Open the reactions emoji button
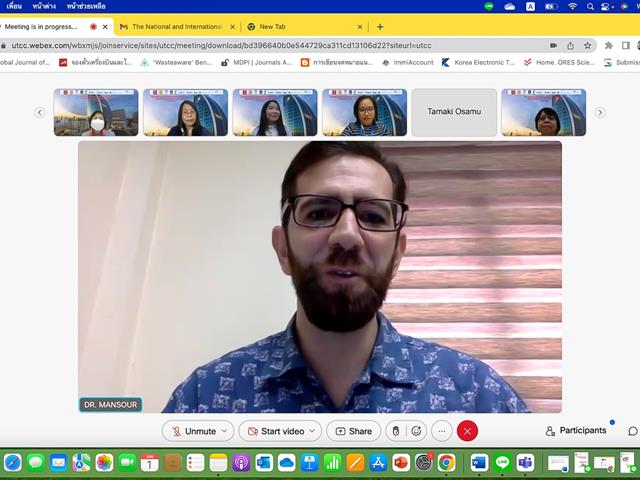Viewport: 640px width, 480px height. coord(416,431)
